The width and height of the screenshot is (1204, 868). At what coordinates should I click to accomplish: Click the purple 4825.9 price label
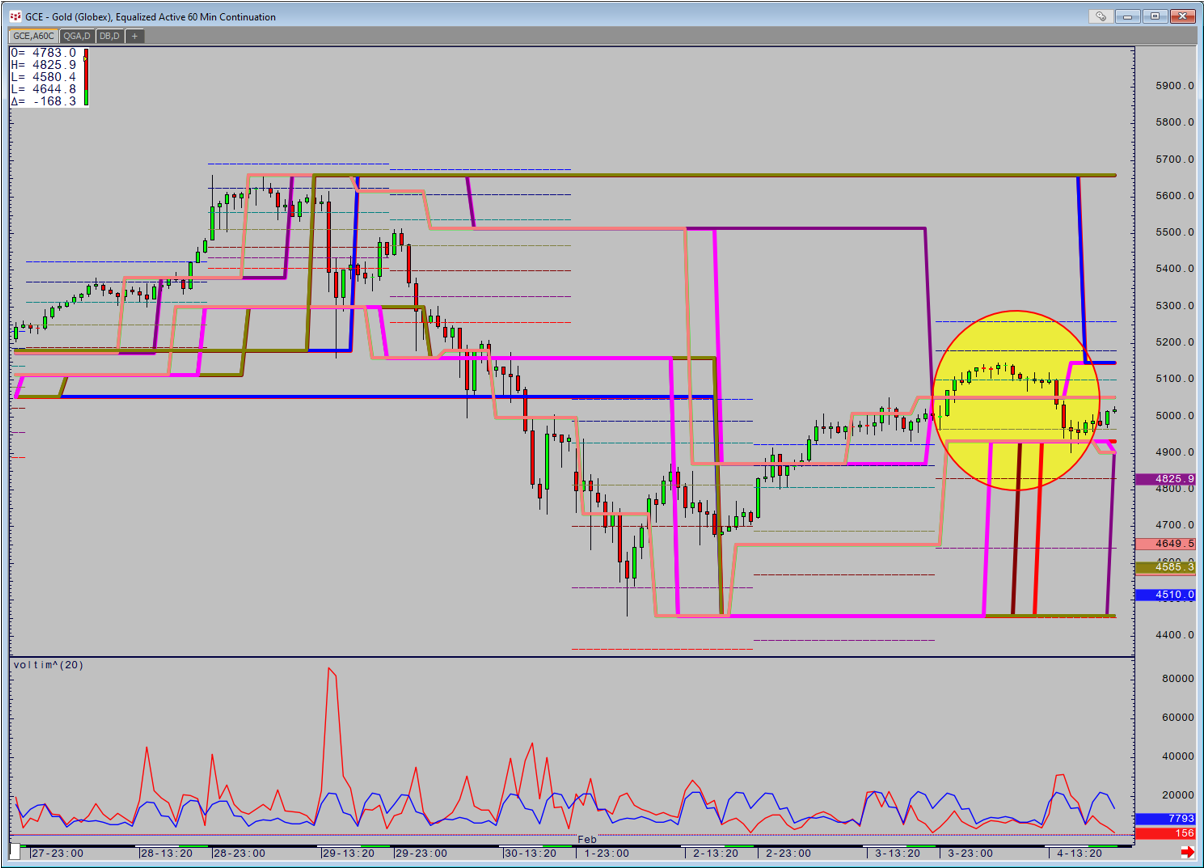click(1166, 479)
